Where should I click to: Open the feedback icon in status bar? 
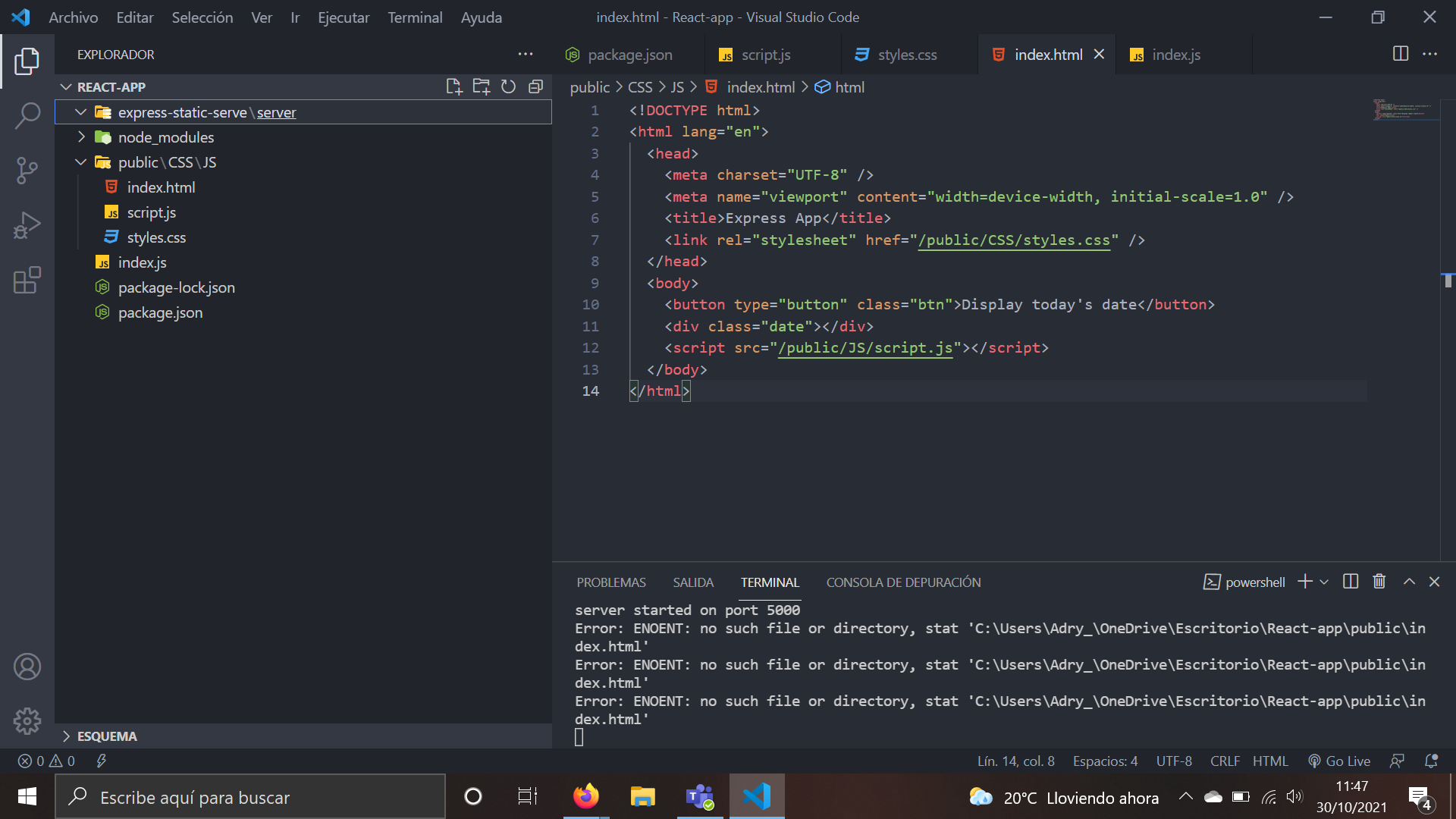1397,761
